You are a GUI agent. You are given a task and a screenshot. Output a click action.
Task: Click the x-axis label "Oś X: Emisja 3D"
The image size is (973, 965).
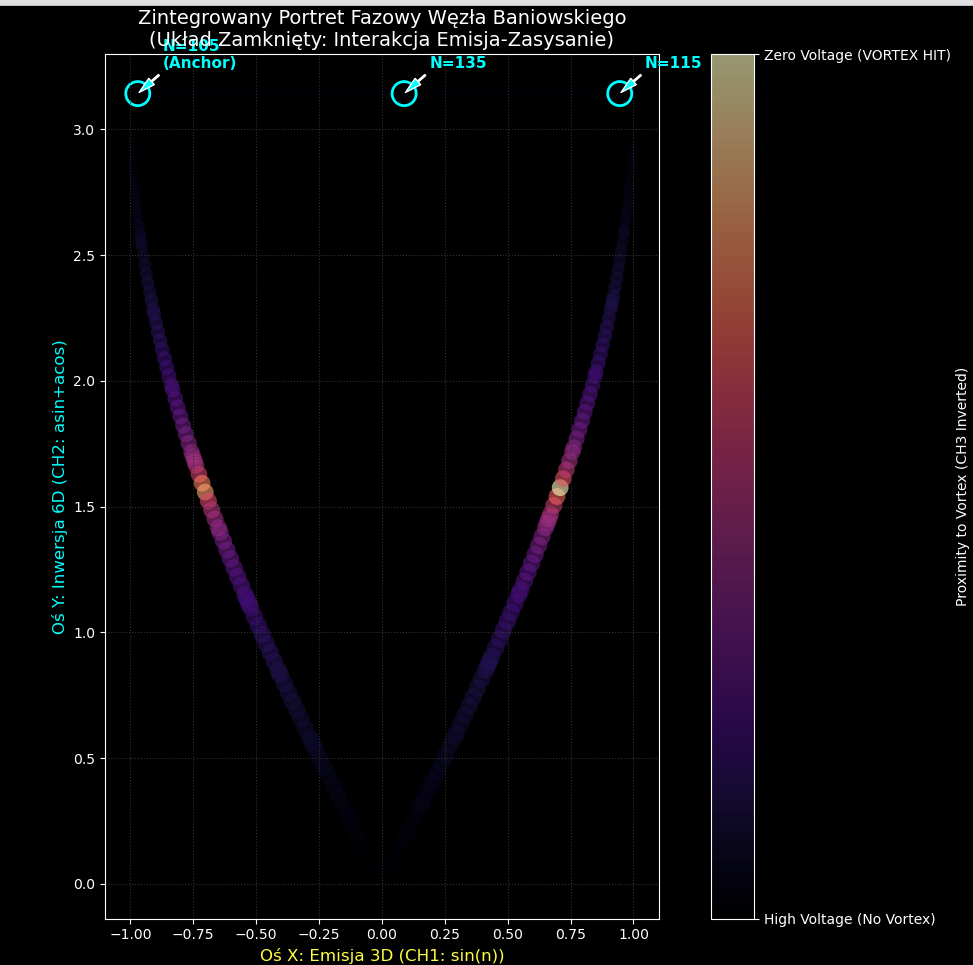pos(382,955)
